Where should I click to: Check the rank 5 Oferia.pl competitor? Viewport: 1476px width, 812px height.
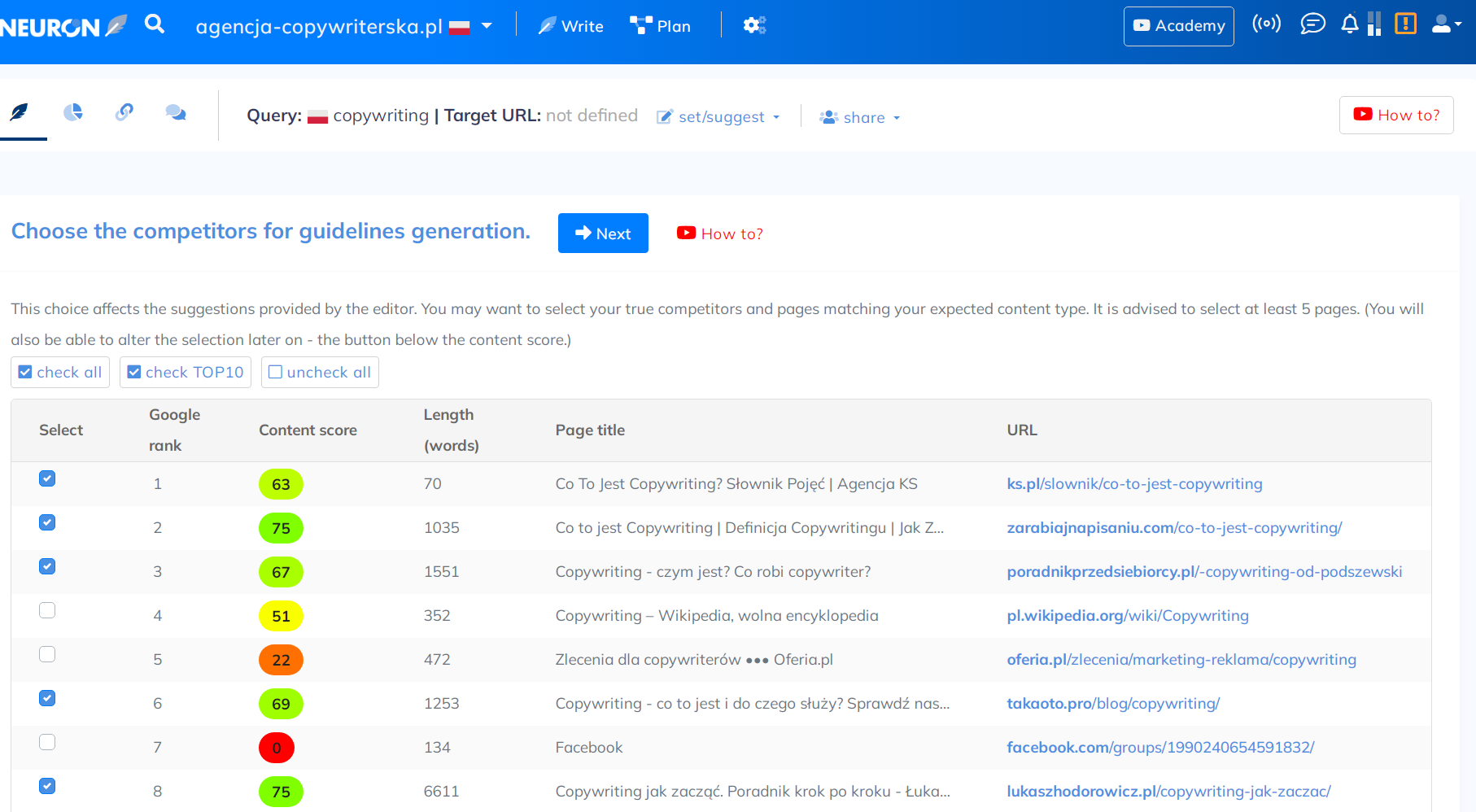(x=47, y=654)
